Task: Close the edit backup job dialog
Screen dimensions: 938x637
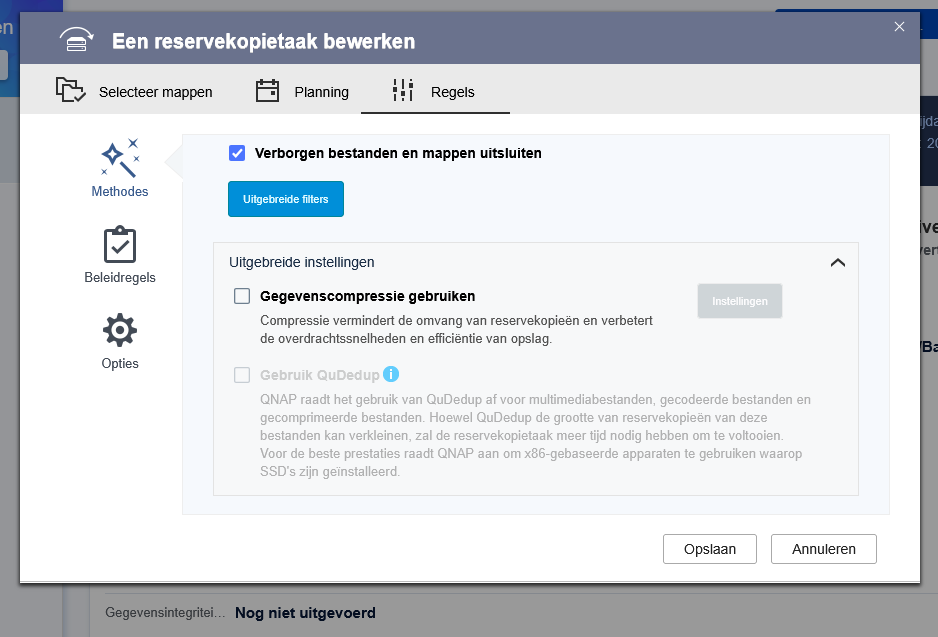Action: pyautogui.click(x=899, y=26)
